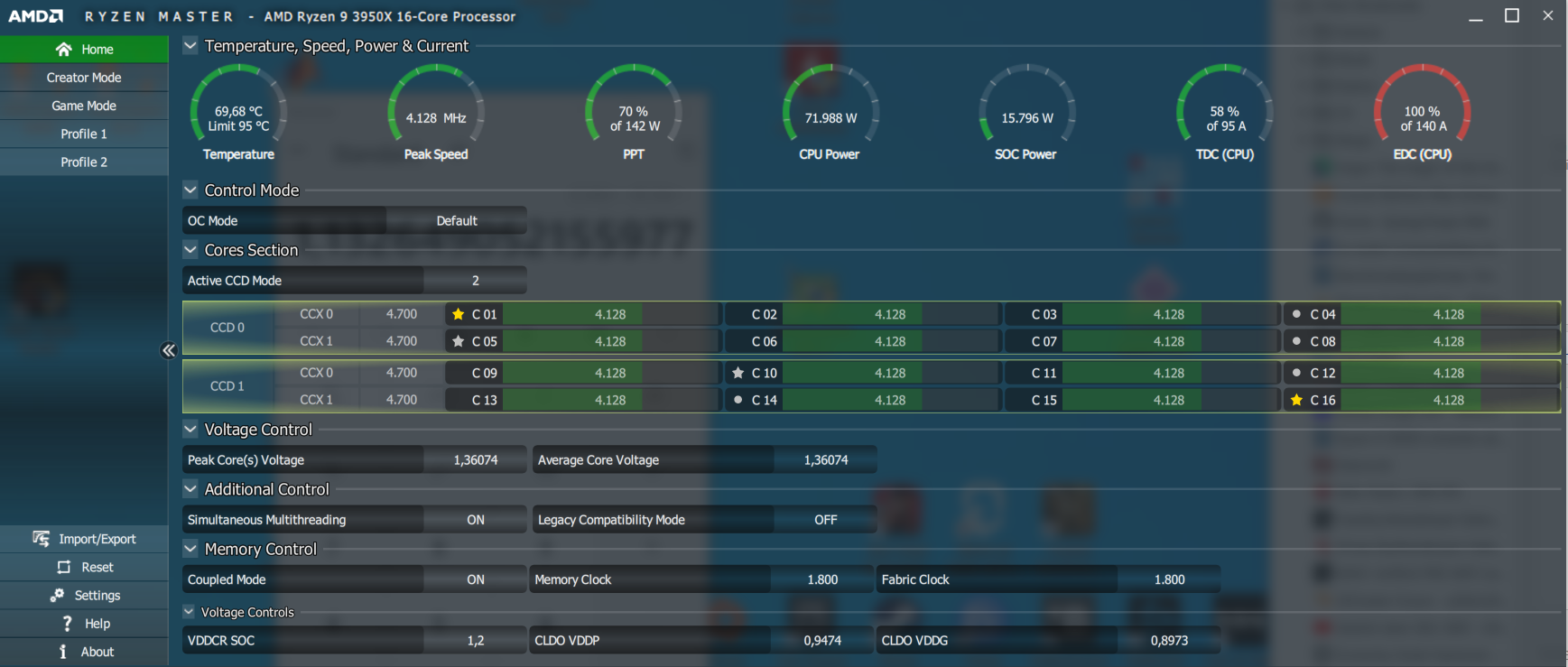
Task: Click core C 11 label
Action: [x=1044, y=373]
